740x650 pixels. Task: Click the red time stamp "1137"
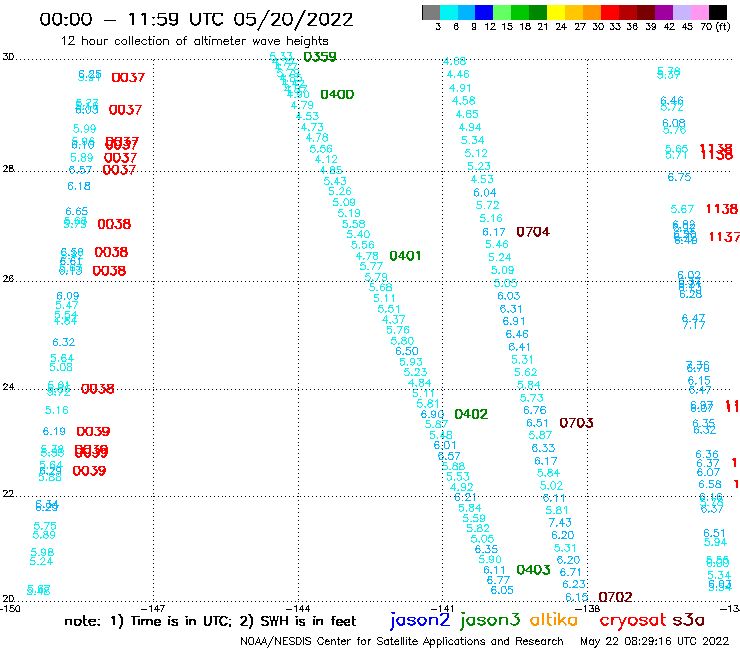pos(724,237)
